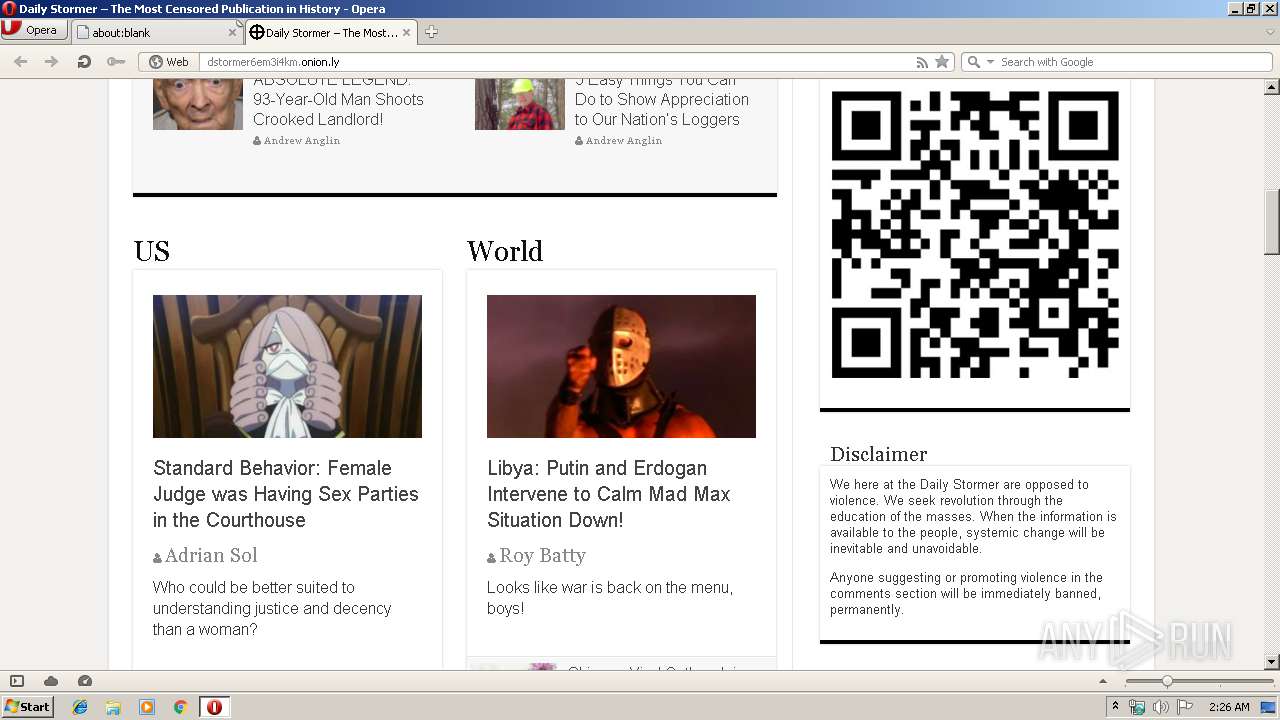The height and width of the screenshot is (720, 1280).
Task: Go back to the previous page
Action: [x=21, y=61]
